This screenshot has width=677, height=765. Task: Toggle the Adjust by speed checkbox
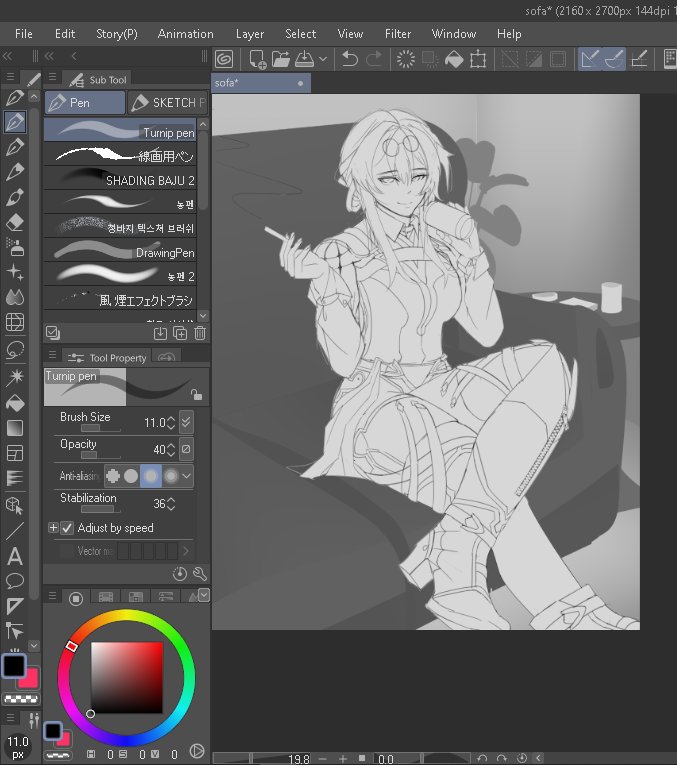coord(67,528)
